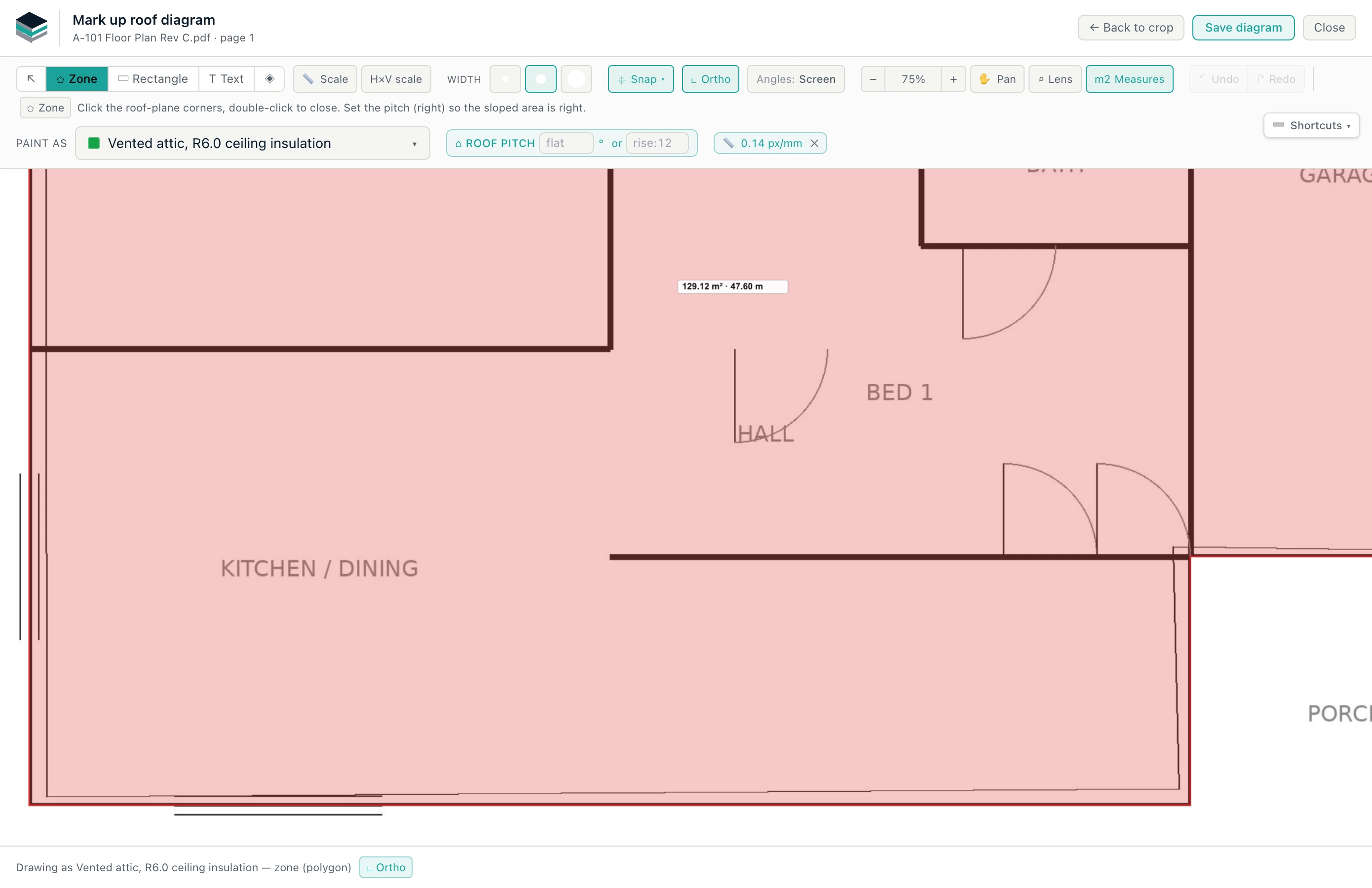The height and width of the screenshot is (888, 1372).
Task: Zoom in with the plus button
Action: [953, 79]
